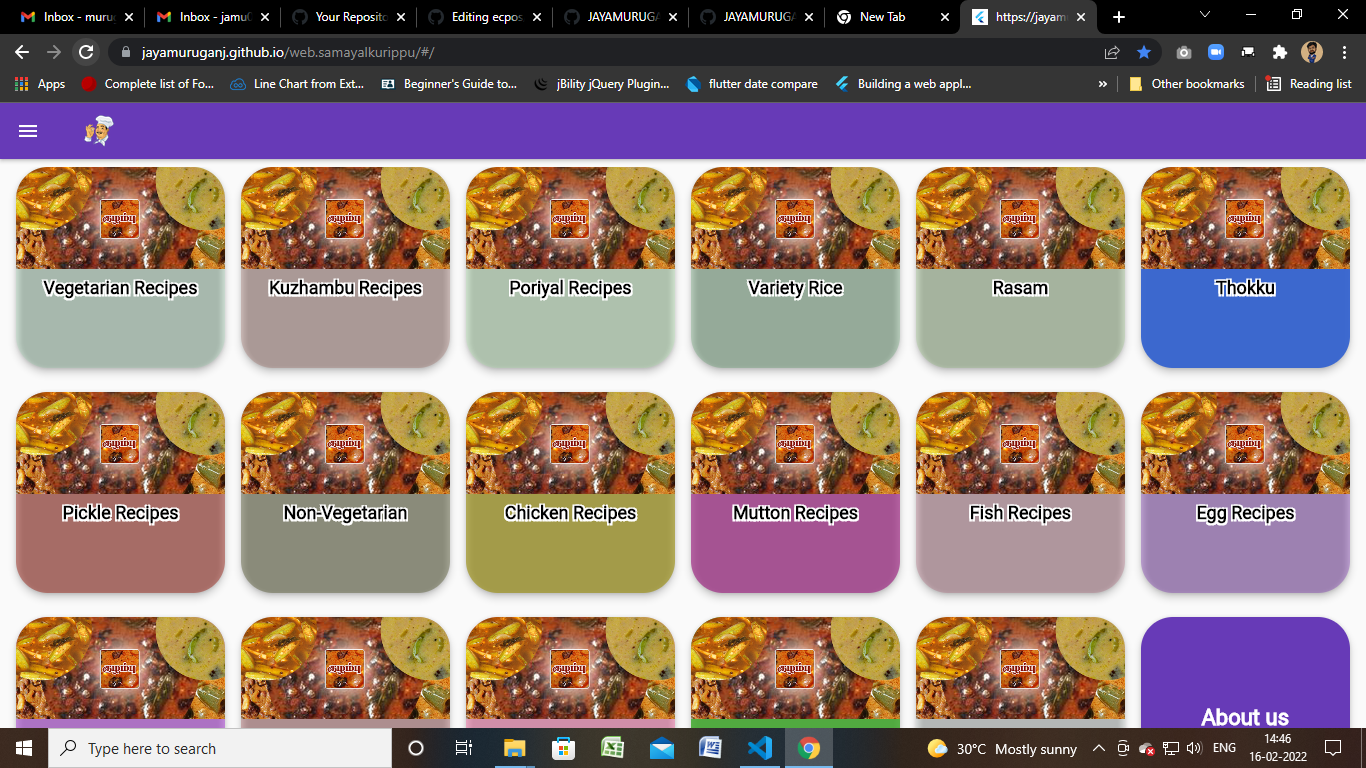Click the volume speaker tray icon
Viewport: 1366px width, 768px height.
point(1194,748)
